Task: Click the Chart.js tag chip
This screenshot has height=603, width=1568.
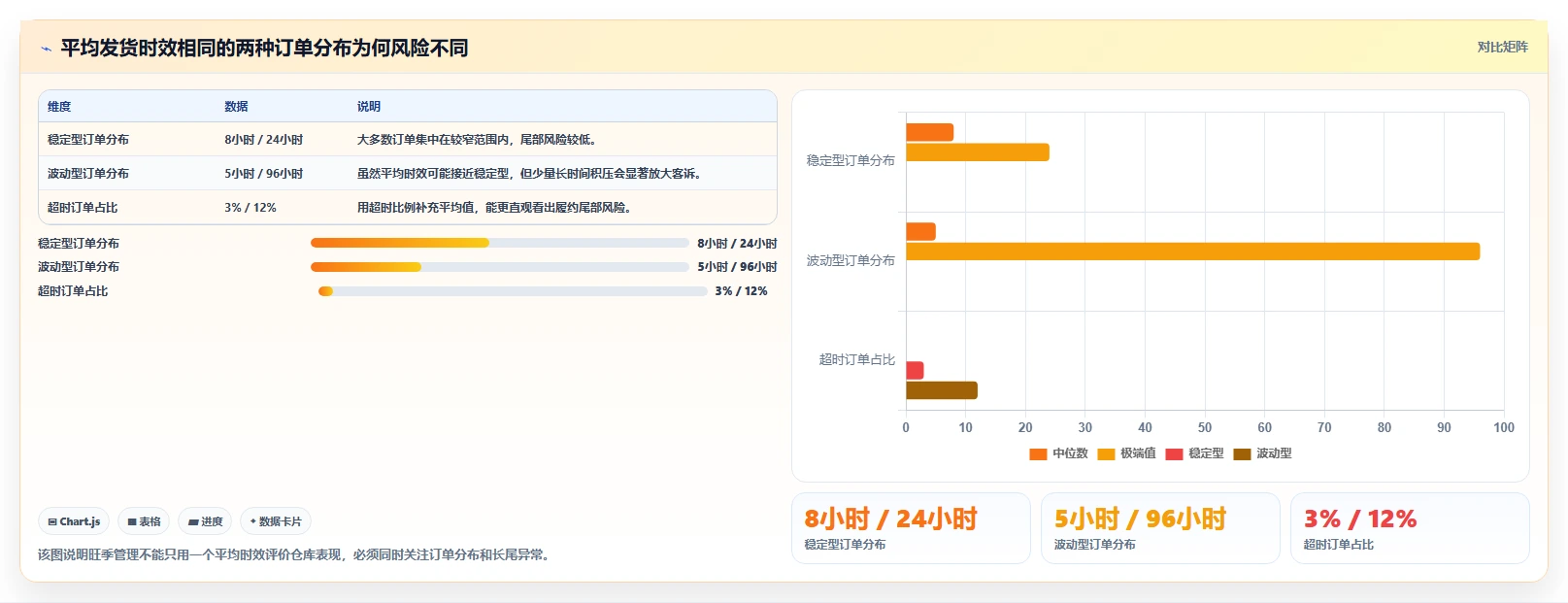Action: pyautogui.click(x=74, y=521)
